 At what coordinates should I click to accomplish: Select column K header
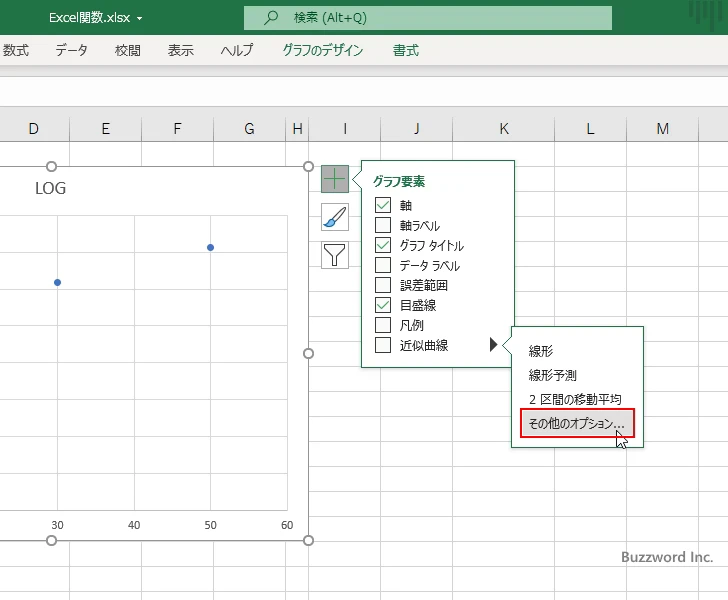(x=504, y=129)
